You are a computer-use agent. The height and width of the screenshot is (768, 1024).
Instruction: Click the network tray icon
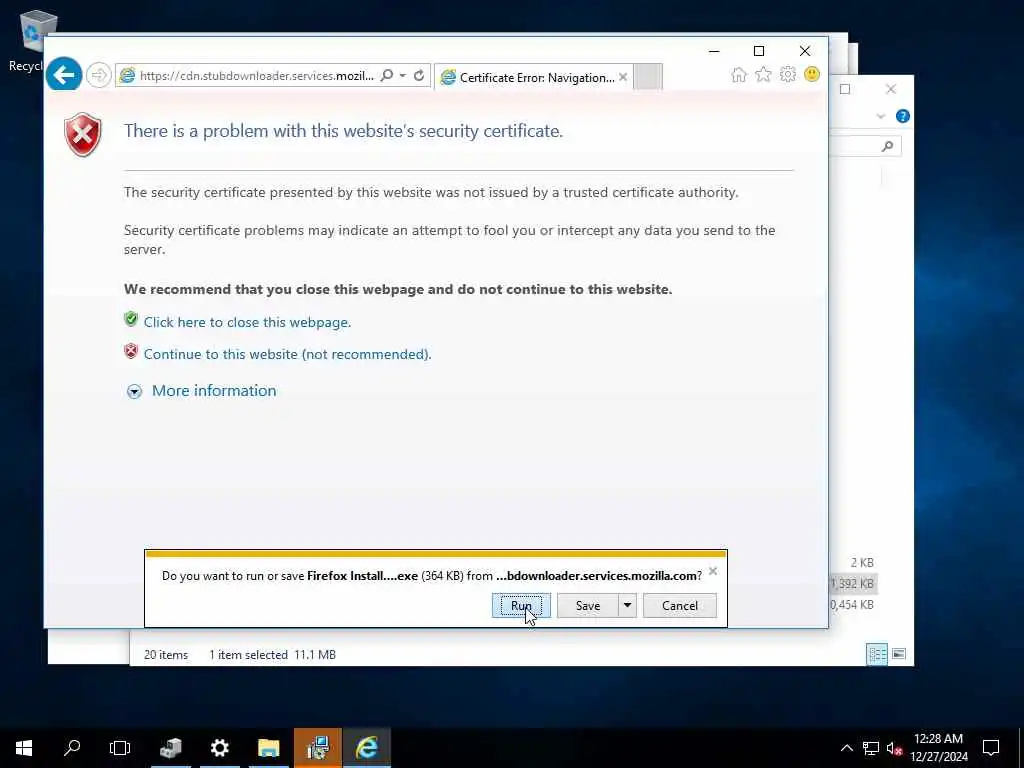pyautogui.click(x=870, y=748)
